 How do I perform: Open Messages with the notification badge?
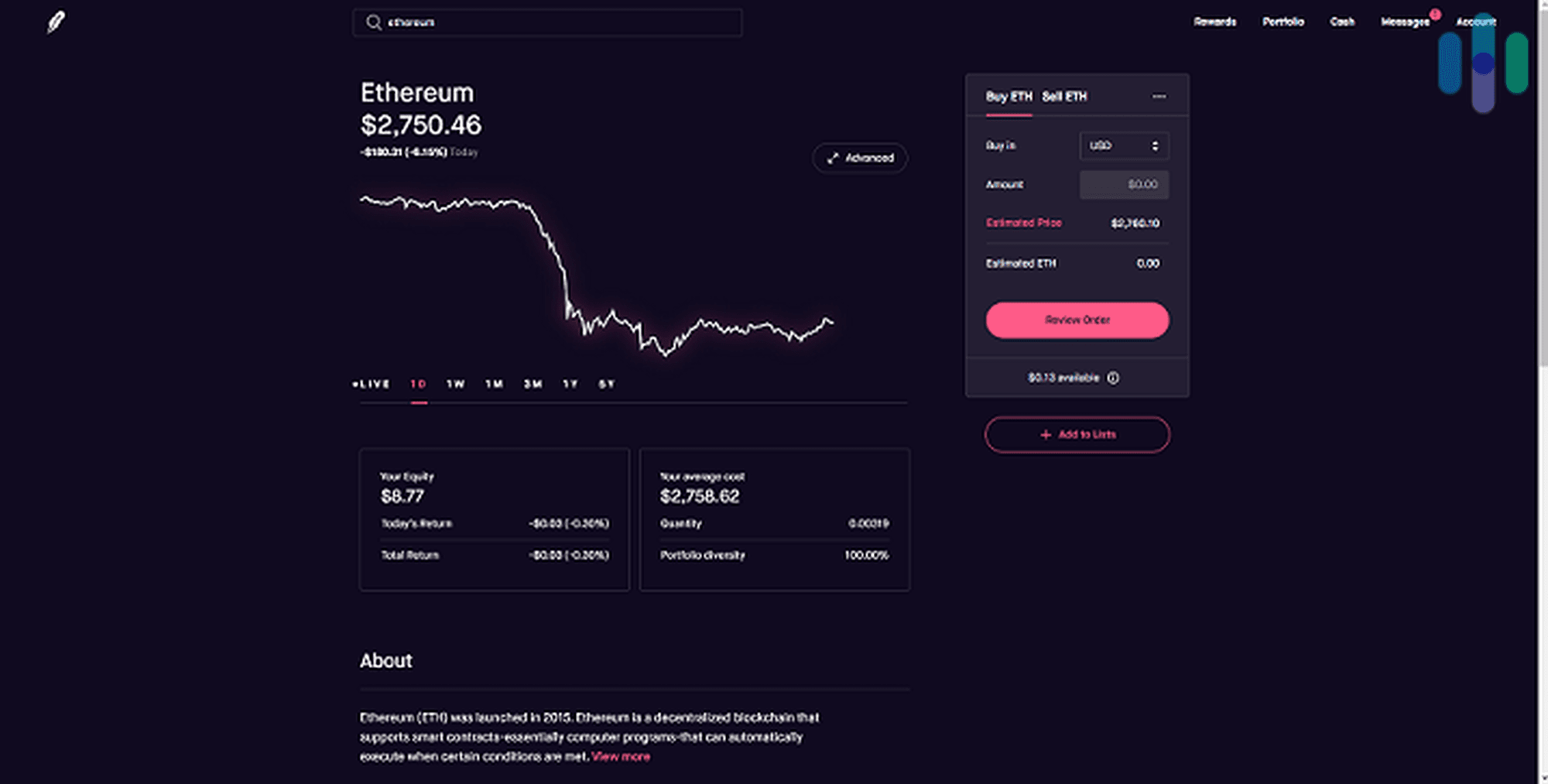pos(1405,22)
